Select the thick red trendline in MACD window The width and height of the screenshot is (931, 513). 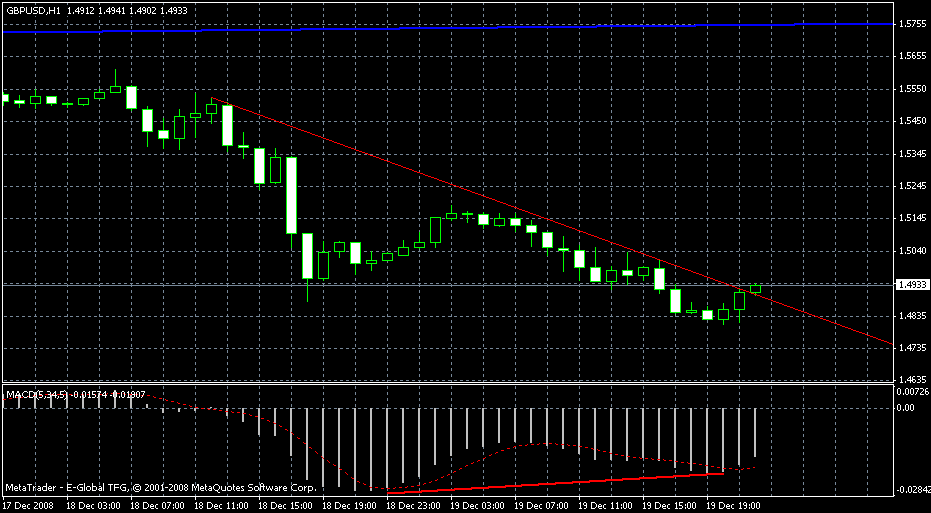coord(555,483)
